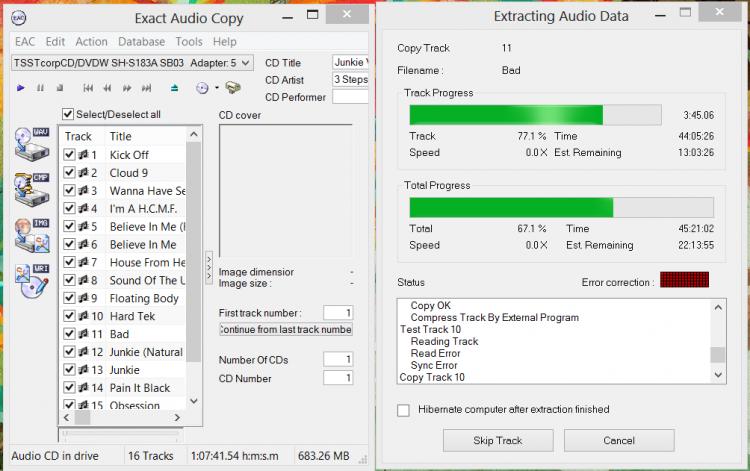The height and width of the screenshot is (471, 750).
Task: Click the red Error correction indicator
Action: pyautogui.click(x=684, y=280)
